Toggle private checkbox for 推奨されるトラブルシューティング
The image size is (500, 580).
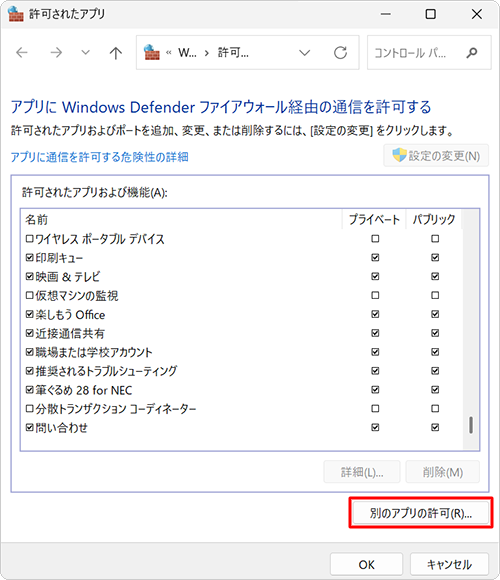375,371
